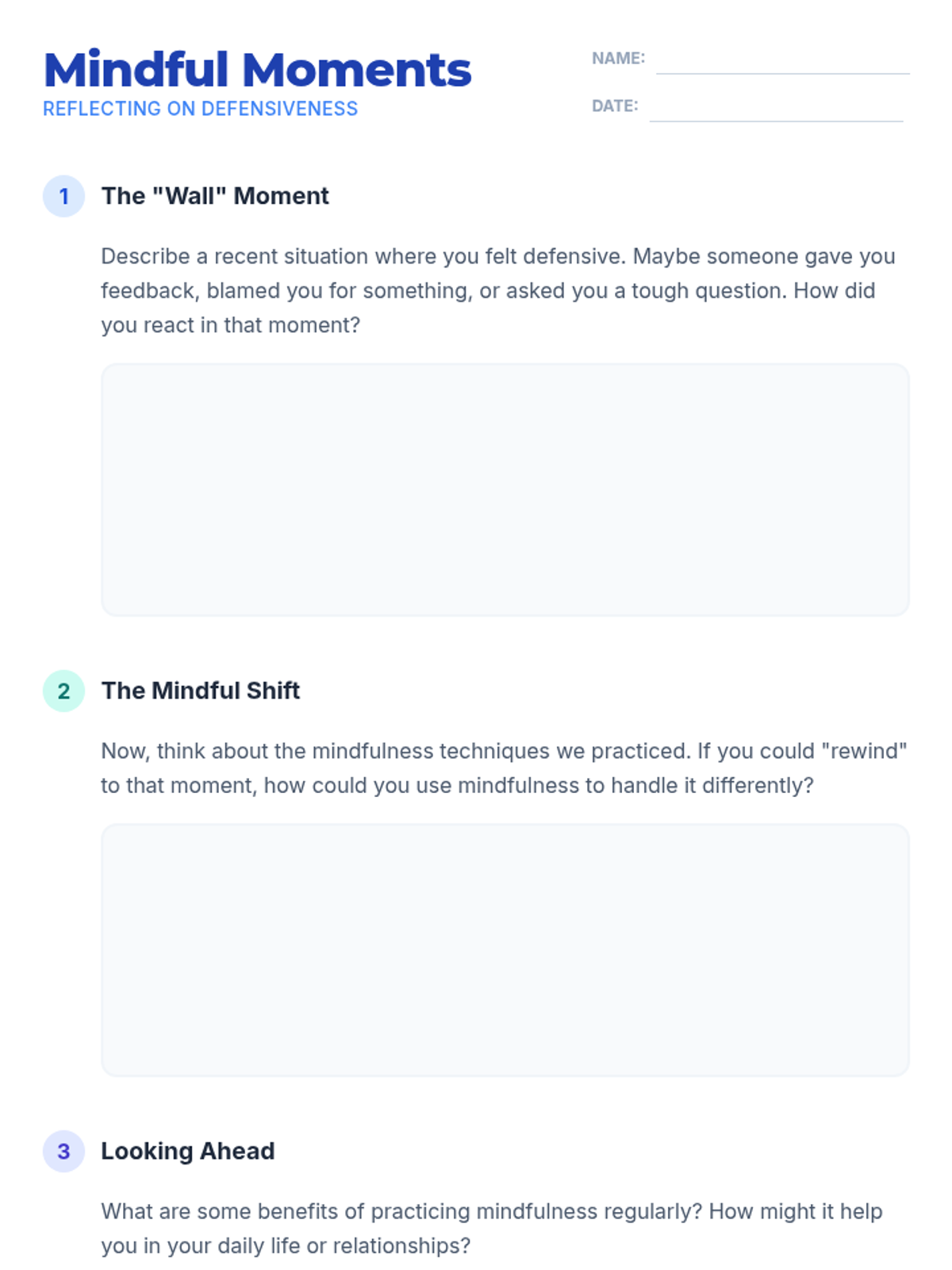The height and width of the screenshot is (1270, 952).
Task: Click into the Mindful Shift answer box
Action: coord(505,950)
